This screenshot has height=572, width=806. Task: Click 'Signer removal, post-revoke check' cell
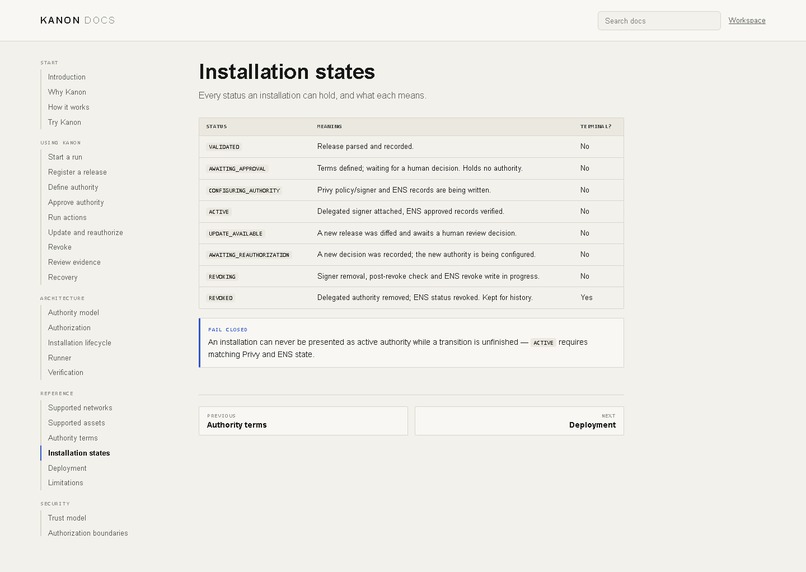(428, 276)
